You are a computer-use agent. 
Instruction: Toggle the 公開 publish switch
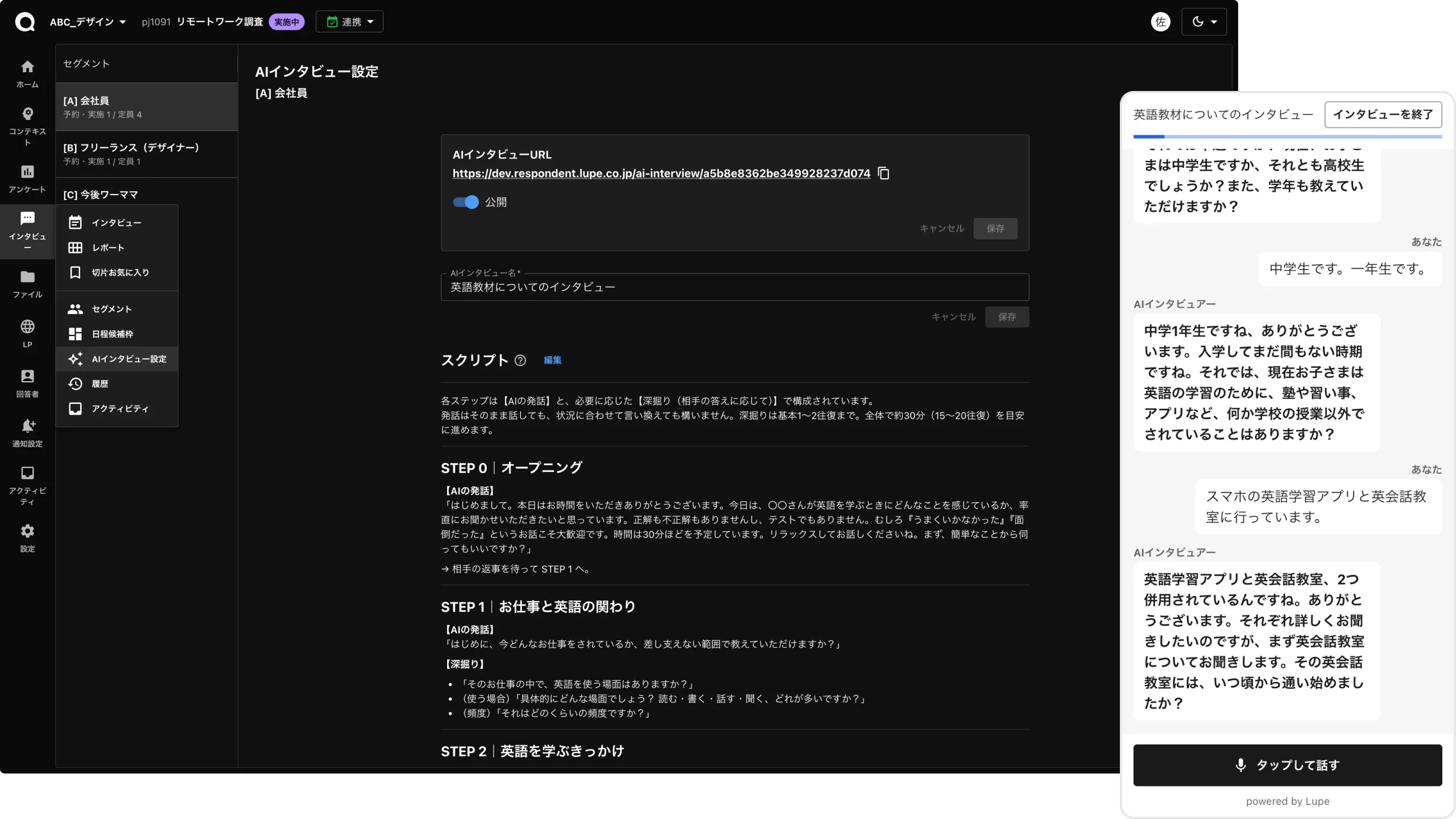click(466, 202)
